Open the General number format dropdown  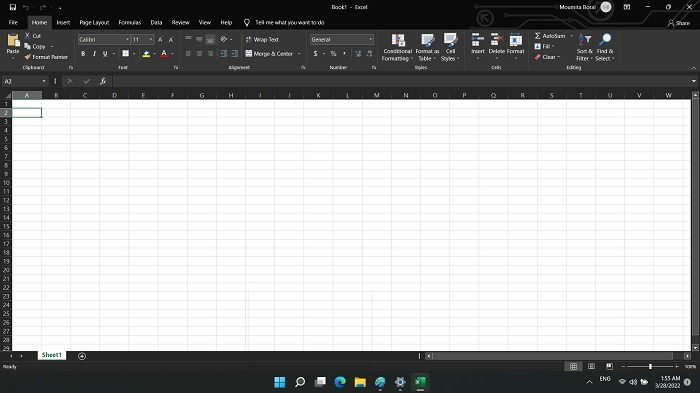click(x=371, y=40)
